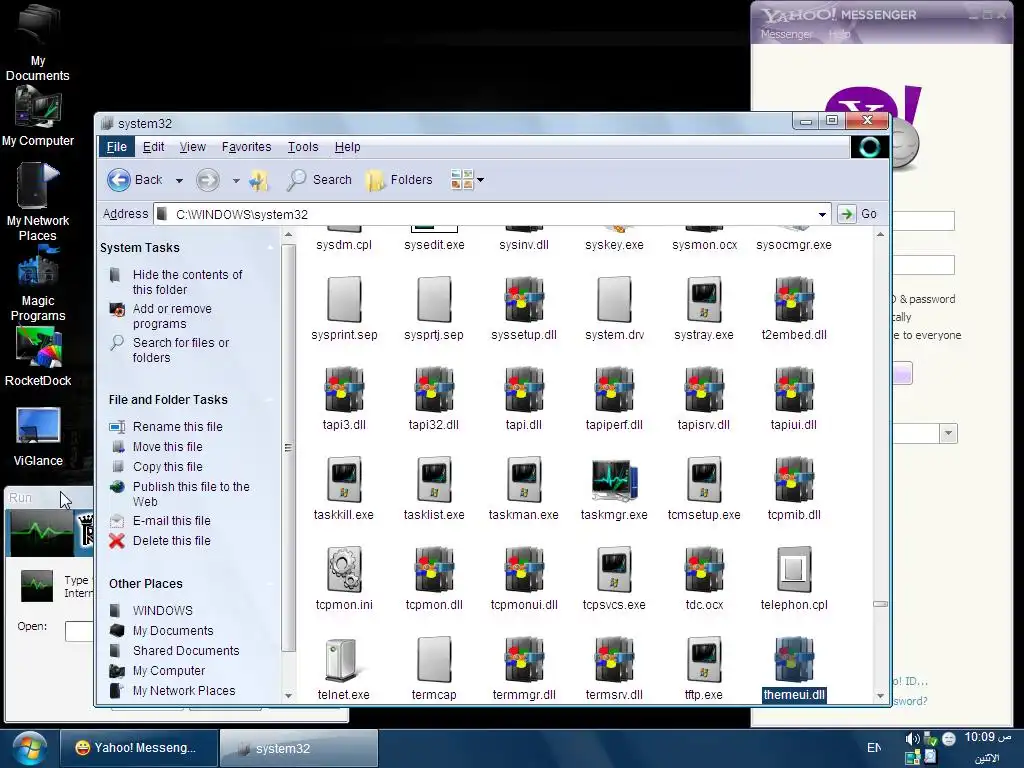1024x768 pixels.
Task: Open Messenger menu in Yahoo! Messenger
Action: pos(787,34)
